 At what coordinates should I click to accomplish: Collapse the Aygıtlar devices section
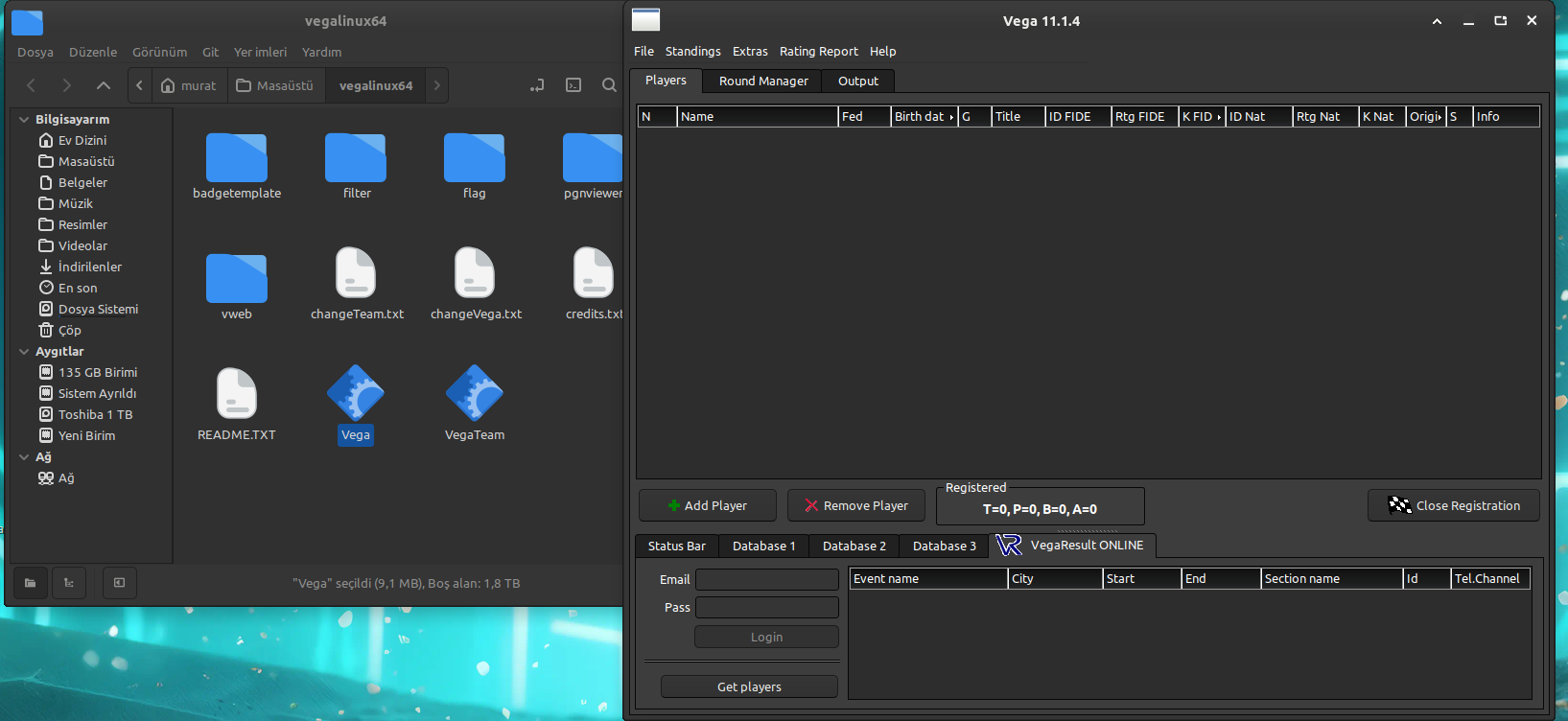(24, 352)
